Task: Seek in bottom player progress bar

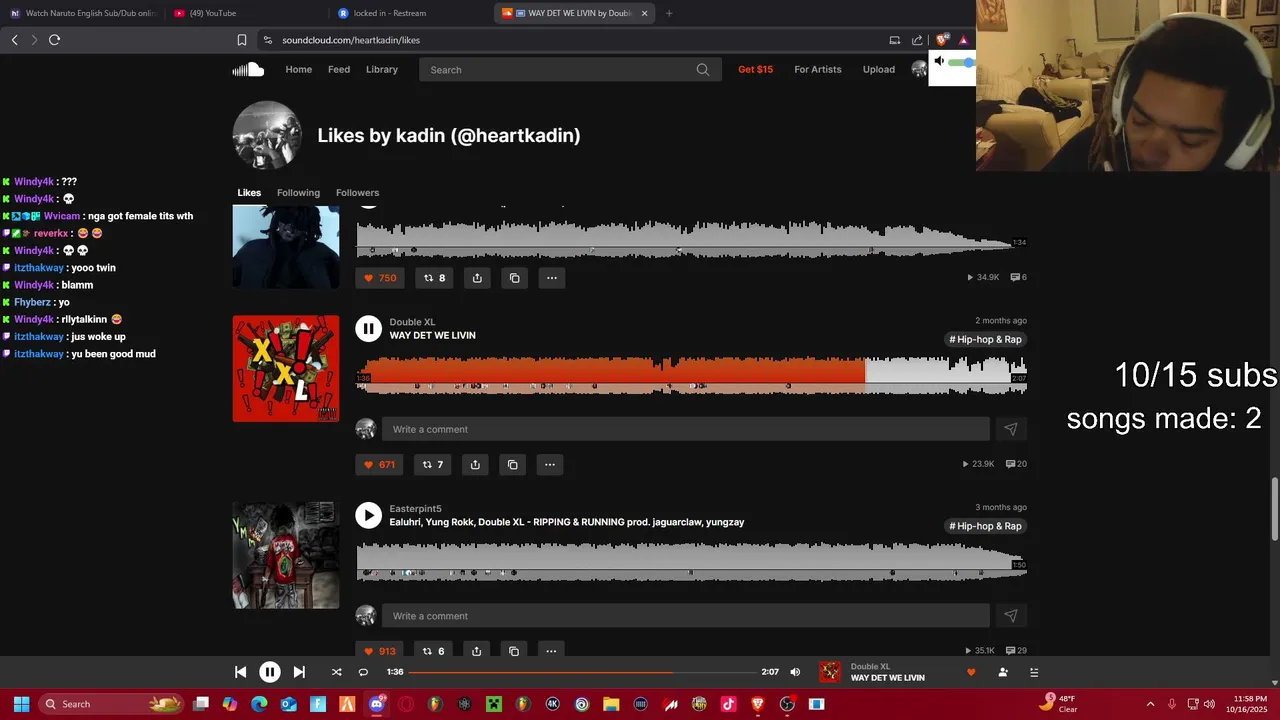Action: coord(582,672)
